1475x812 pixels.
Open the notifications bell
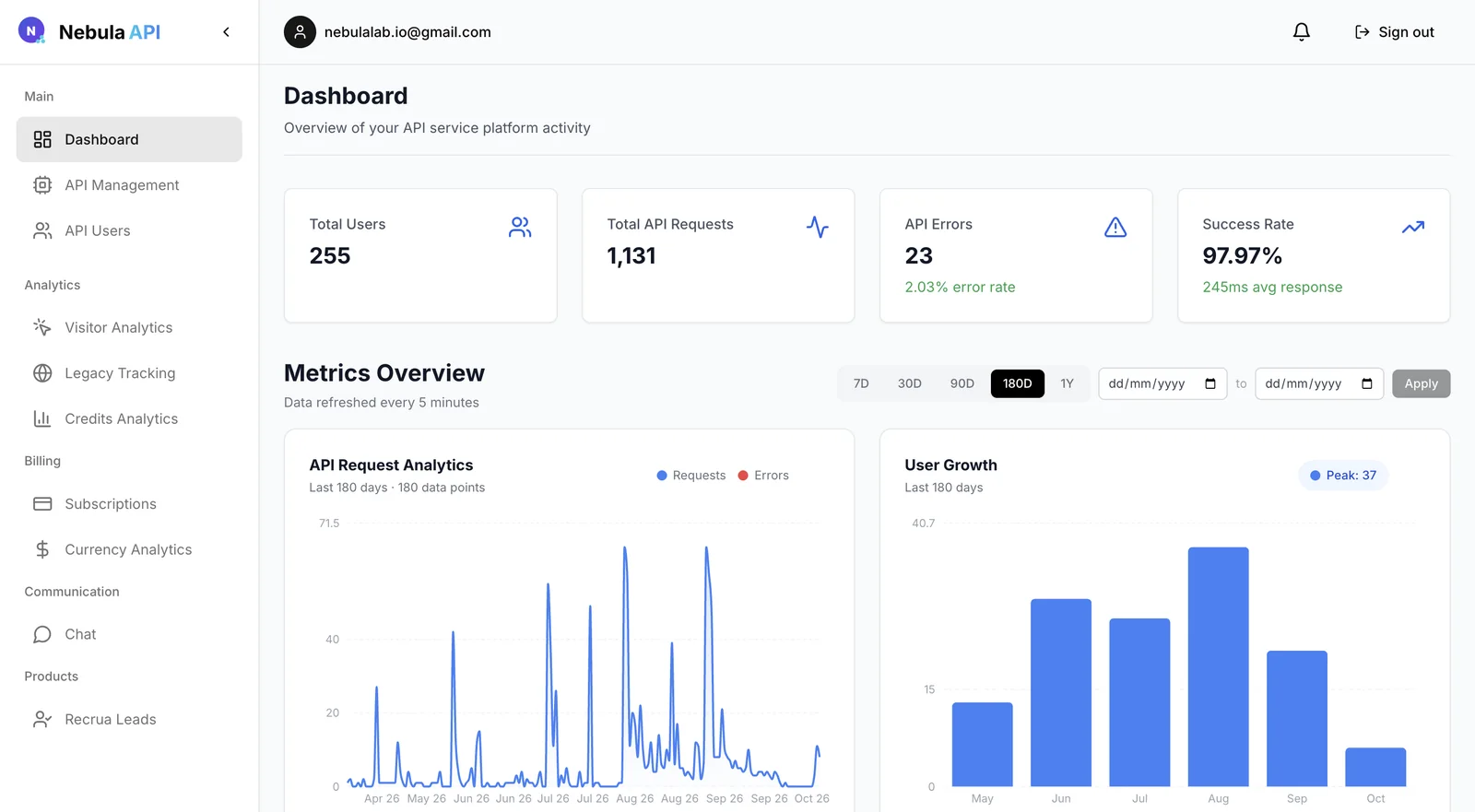pos(1302,32)
